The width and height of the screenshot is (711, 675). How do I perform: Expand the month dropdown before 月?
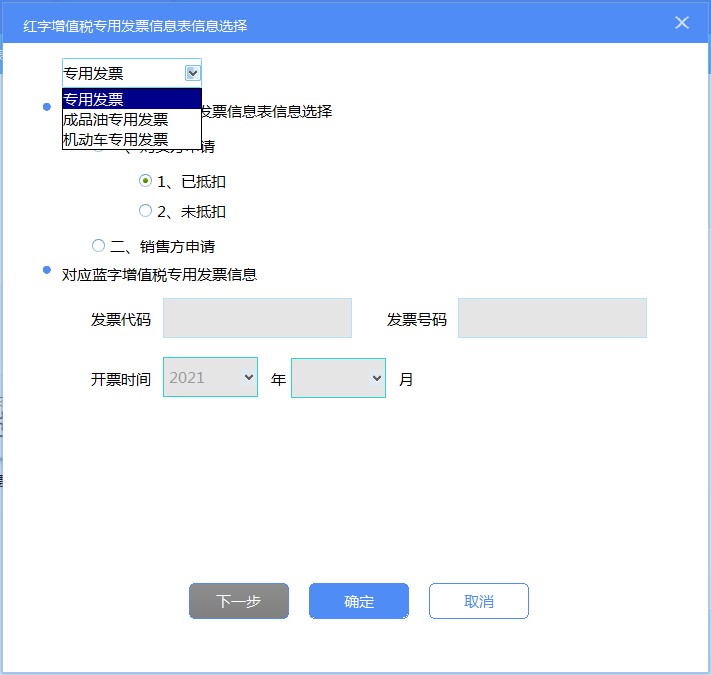point(338,378)
